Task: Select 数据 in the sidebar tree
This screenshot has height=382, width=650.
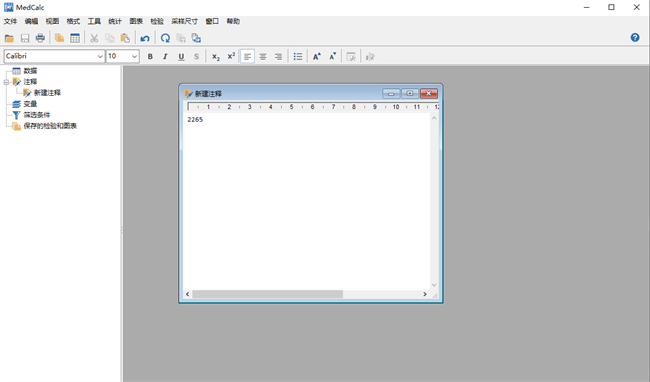Action: tap(30, 71)
